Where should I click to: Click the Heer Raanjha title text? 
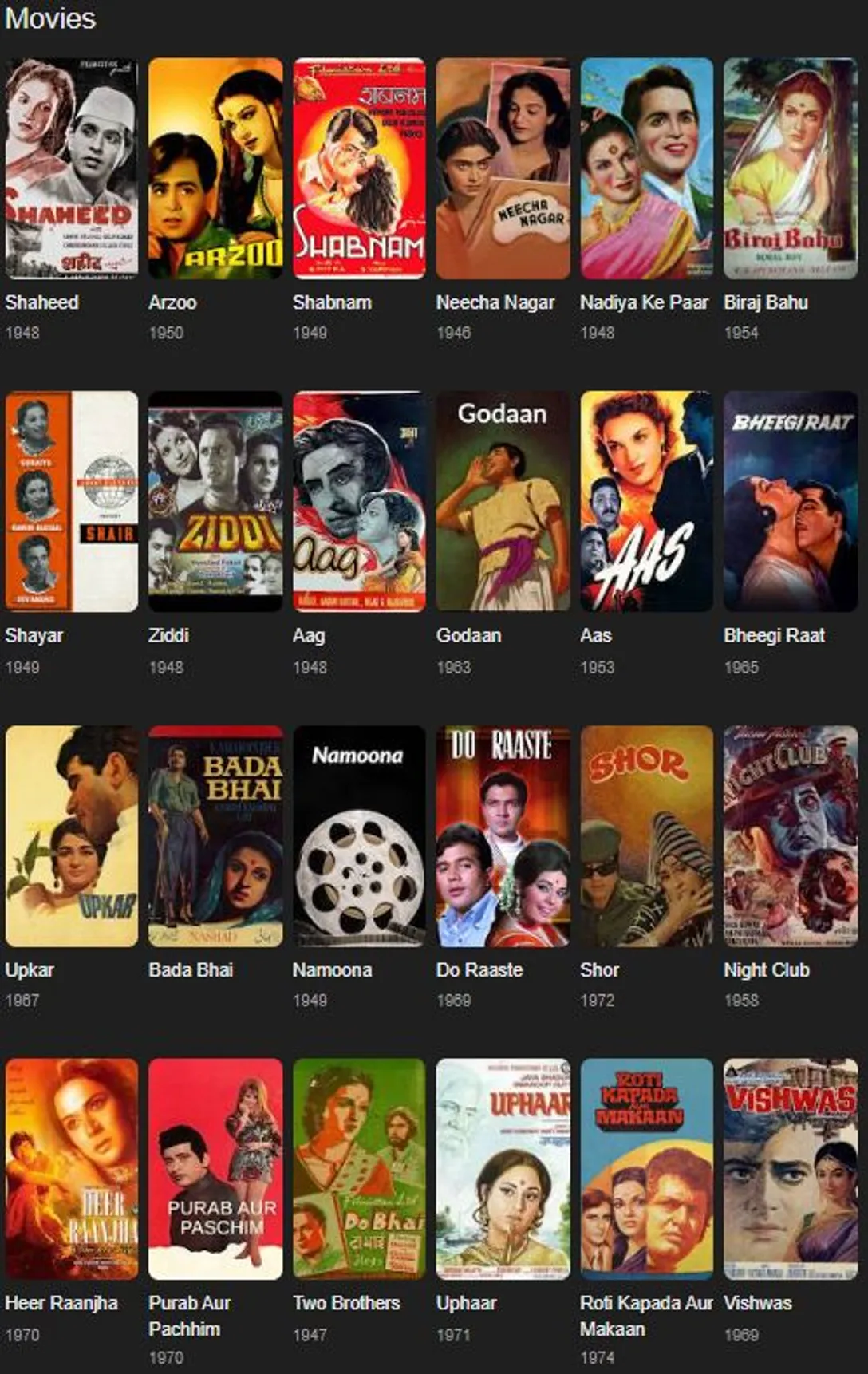click(61, 1303)
